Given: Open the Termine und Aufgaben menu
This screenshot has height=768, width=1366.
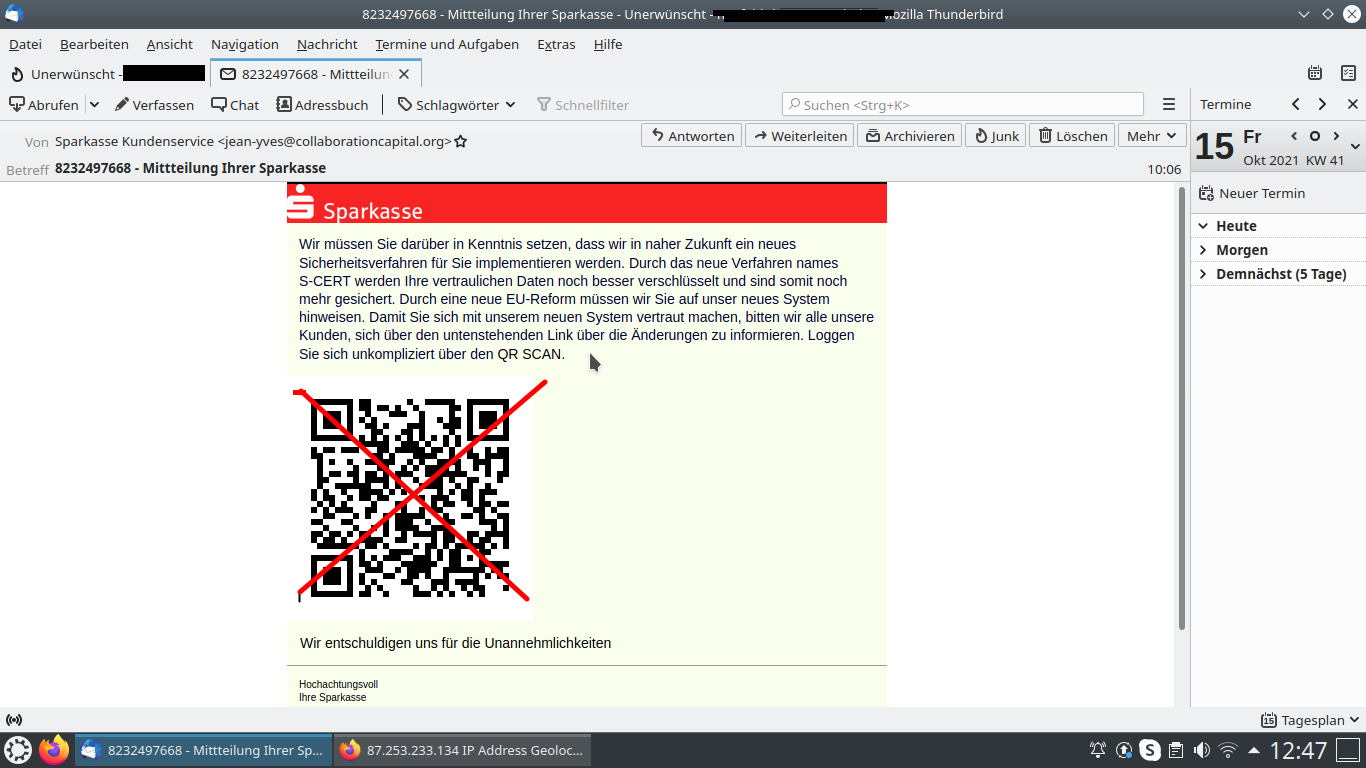Looking at the screenshot, I should 447,44.
